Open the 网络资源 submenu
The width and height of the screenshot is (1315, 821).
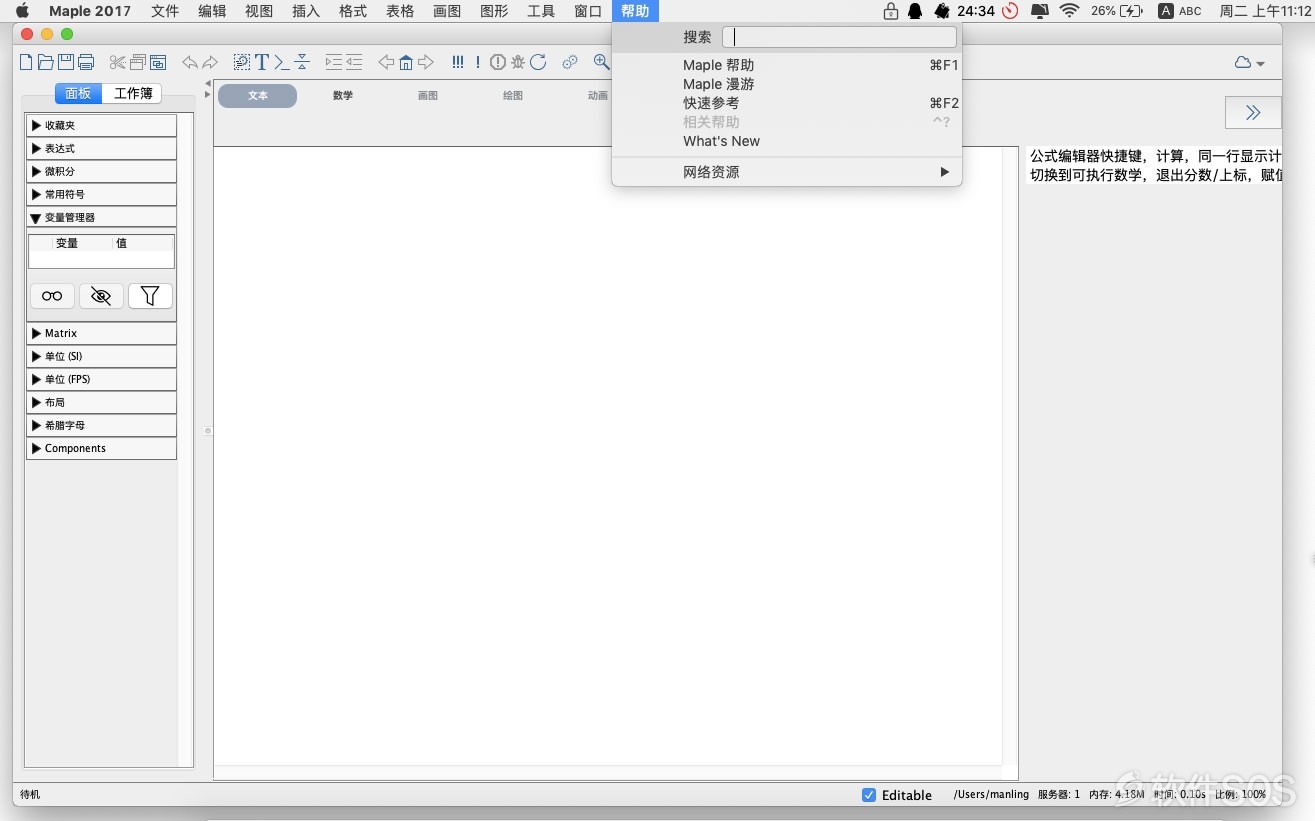787,172
